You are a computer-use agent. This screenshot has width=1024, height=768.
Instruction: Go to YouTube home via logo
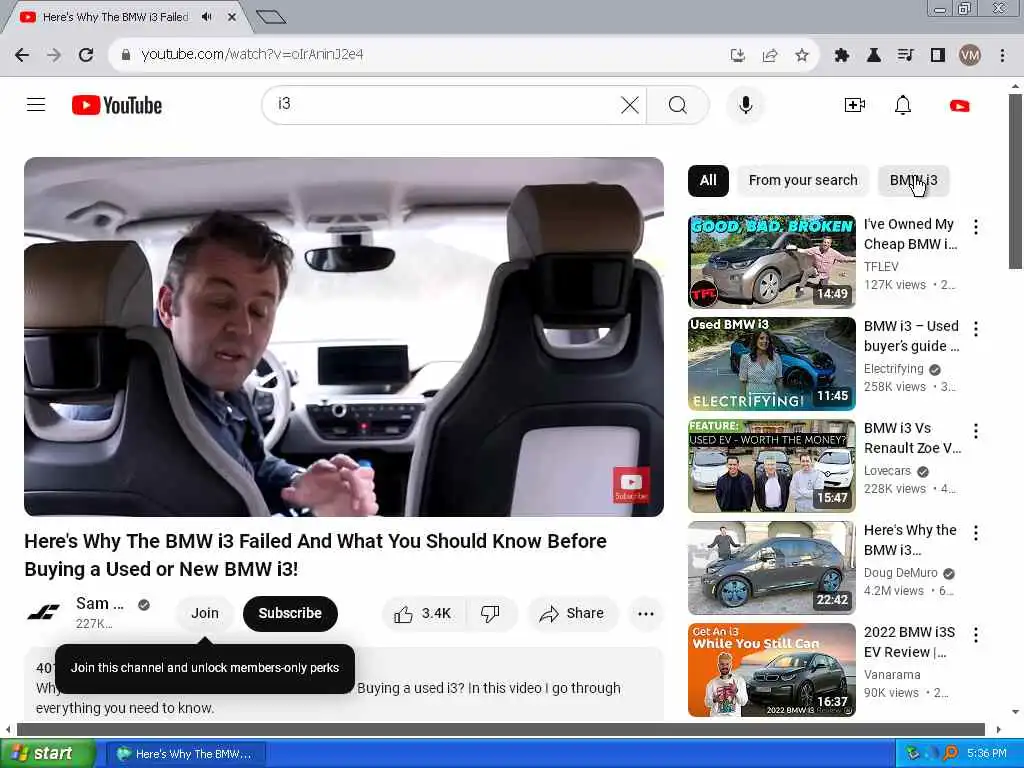point(117,105)
